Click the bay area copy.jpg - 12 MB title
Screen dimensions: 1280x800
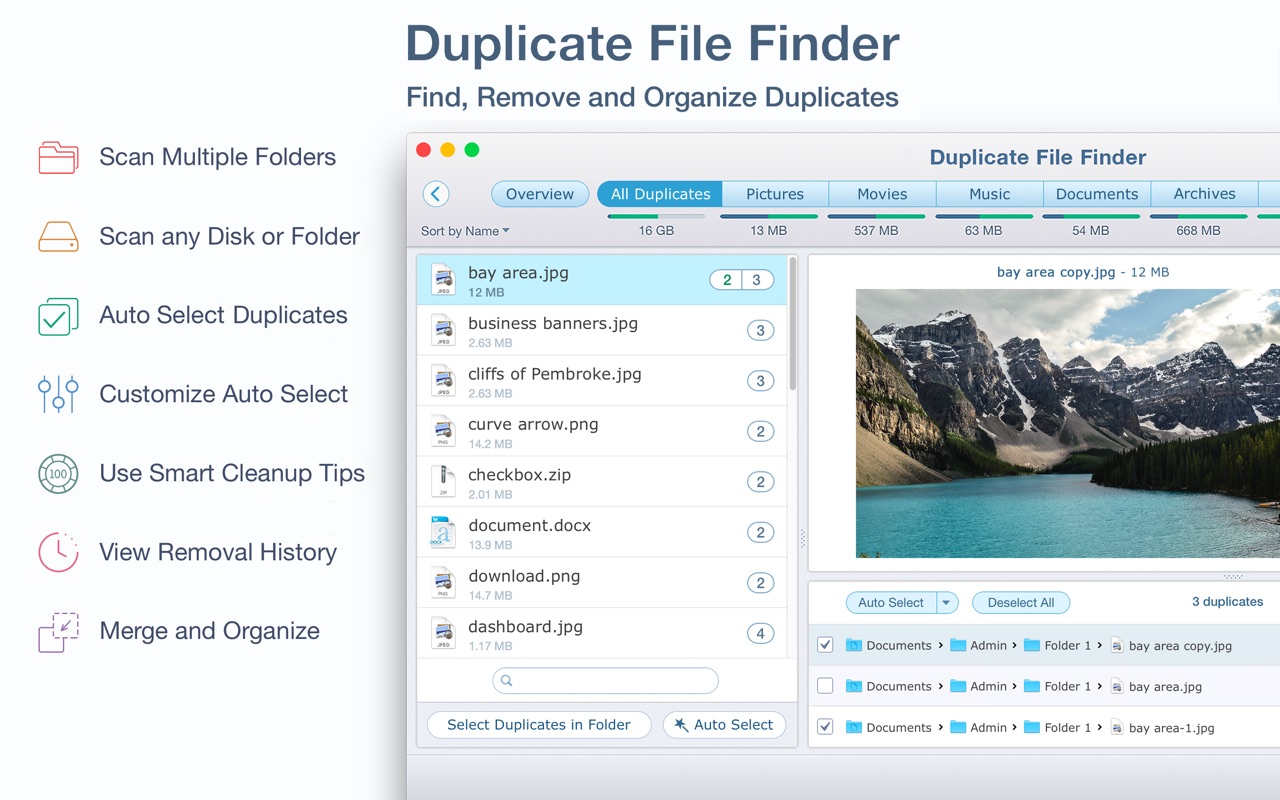[x=1083, y=272]
